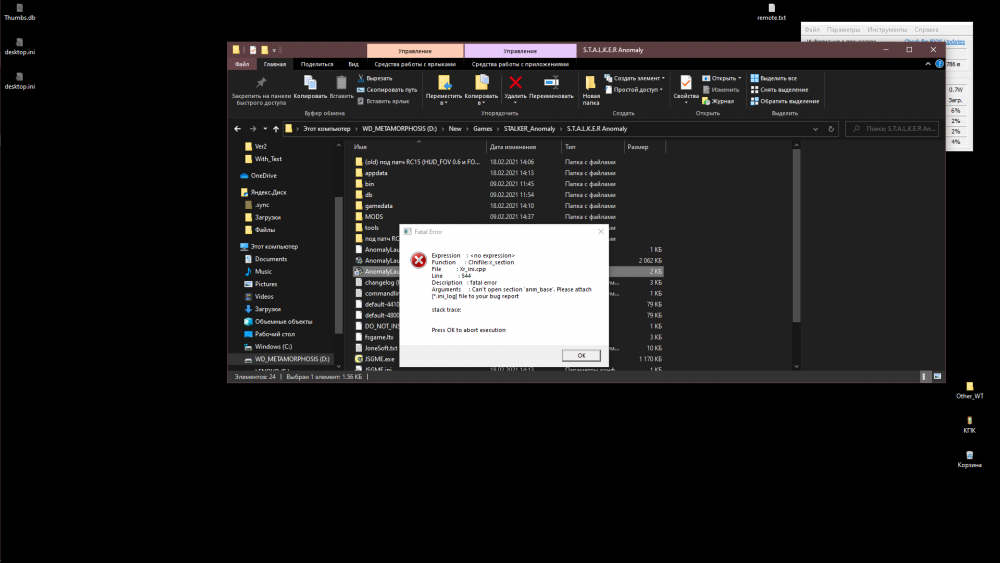1000x563 pixels.
Task: Sort by the Дата изменения column header
Action: tap(513, 147)
